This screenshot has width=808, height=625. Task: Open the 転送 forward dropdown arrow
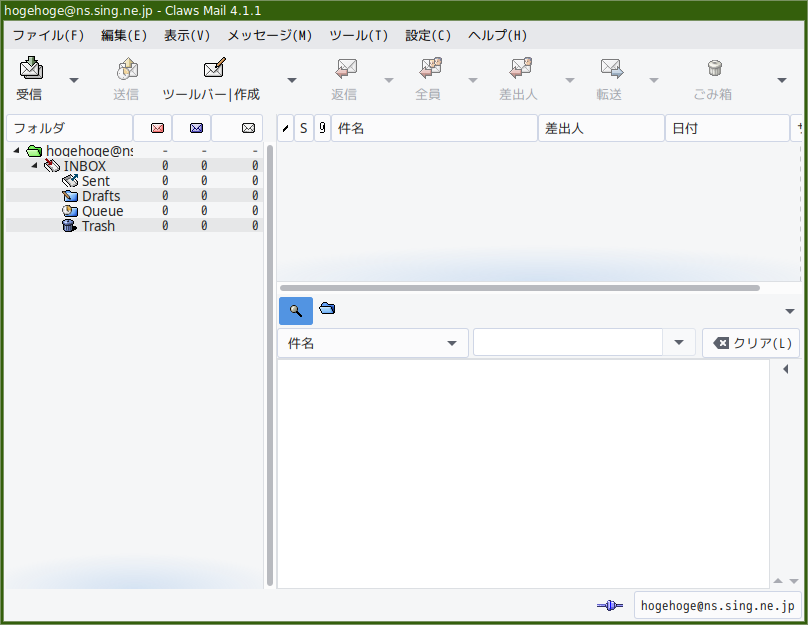(654, 80)
